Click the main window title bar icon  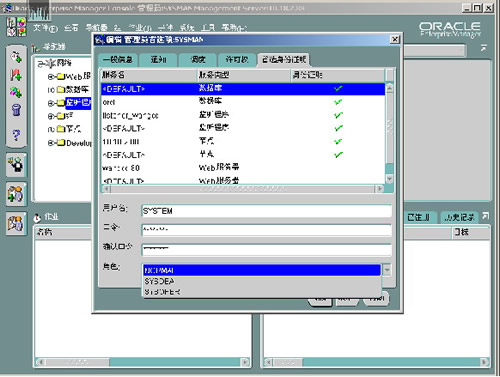click(7, 8)
